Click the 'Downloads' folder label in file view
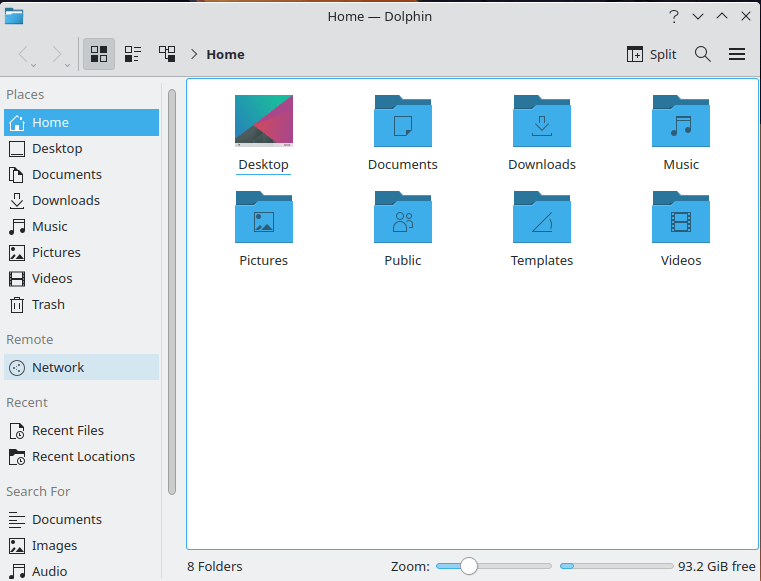 coord(542,165)
